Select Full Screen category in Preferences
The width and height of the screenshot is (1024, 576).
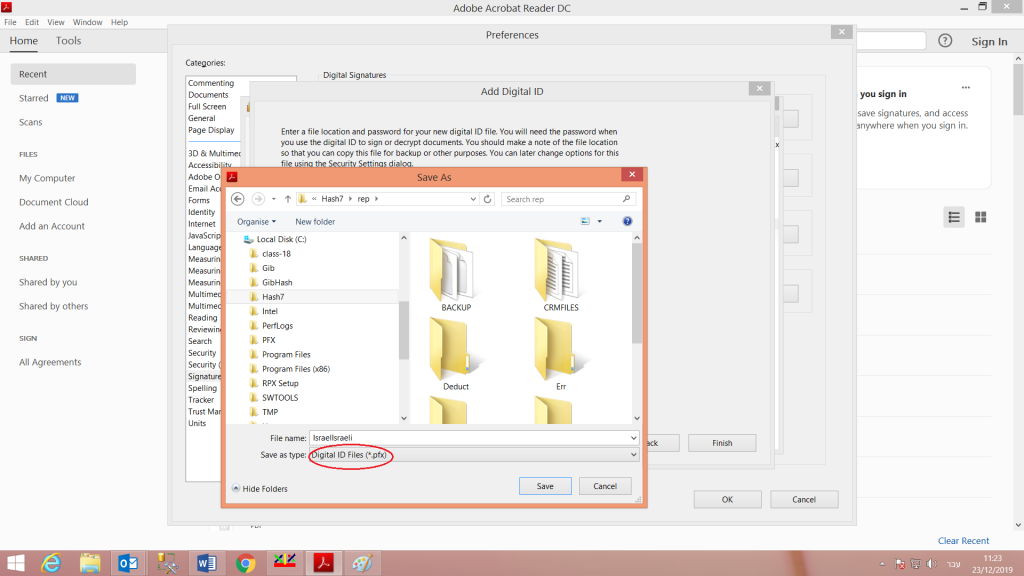pyautogui.click(x=207, y=106)
